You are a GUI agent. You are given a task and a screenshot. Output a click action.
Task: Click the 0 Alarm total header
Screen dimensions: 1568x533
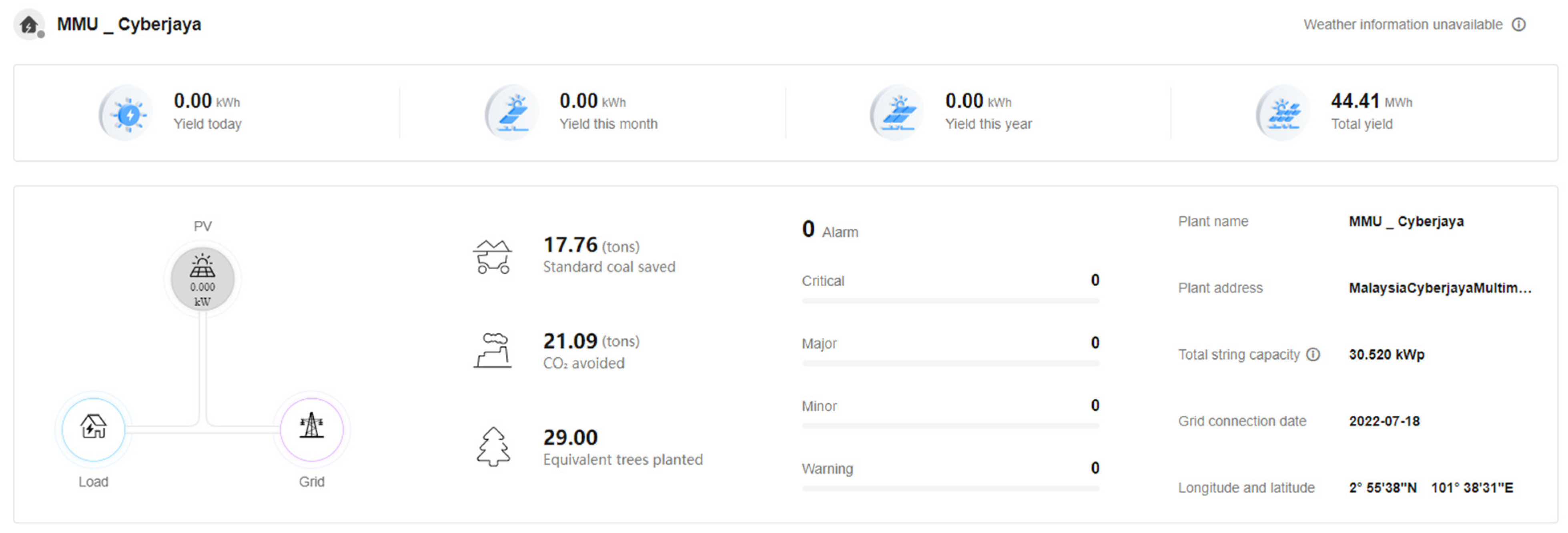[x=830, y=230]
